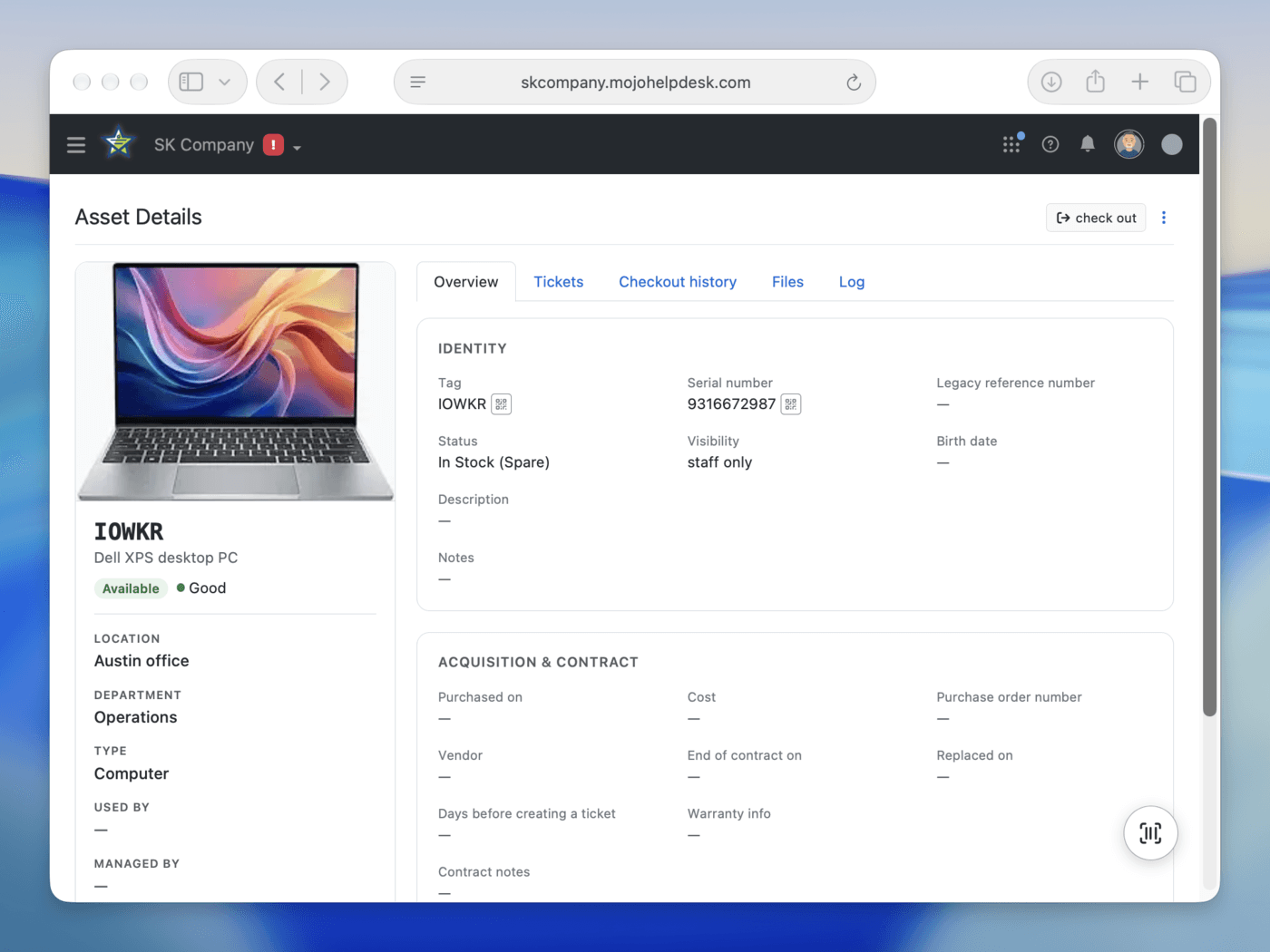This screenshot has height=952, width=1270.
Task: Toggle the browser sidebar
Action: pos(191,83)
